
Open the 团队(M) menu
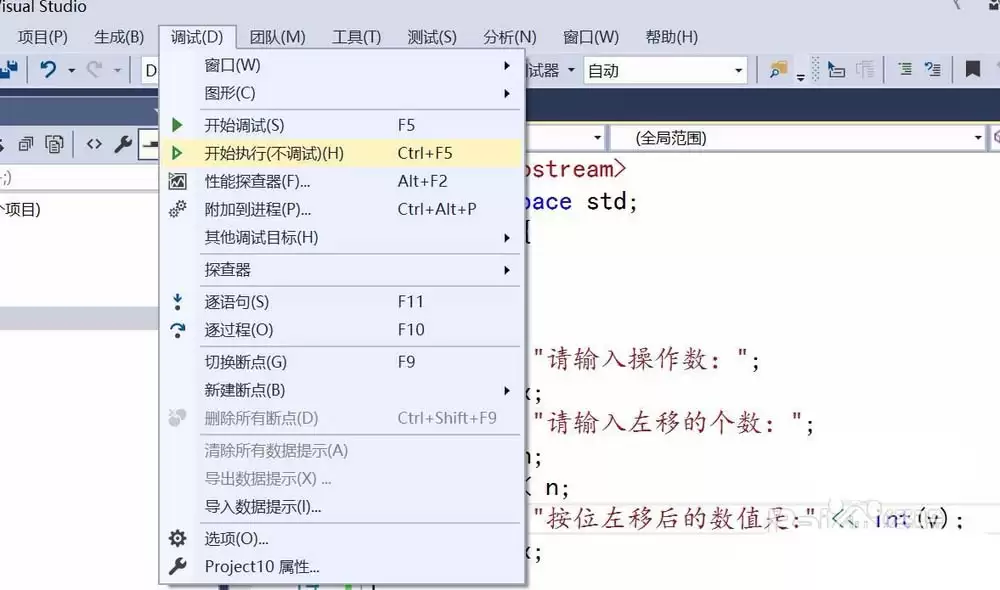(277, 37)
